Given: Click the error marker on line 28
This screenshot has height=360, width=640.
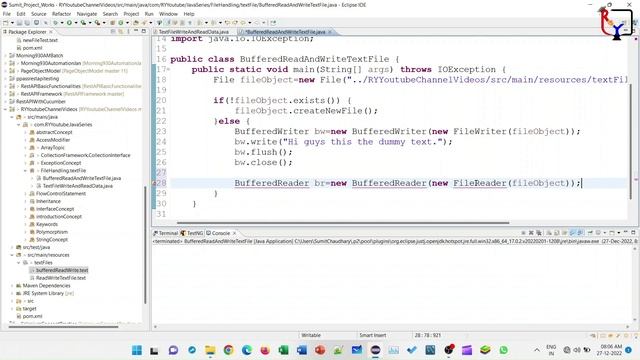Looking at the screenshot, I should coord(154,183).
